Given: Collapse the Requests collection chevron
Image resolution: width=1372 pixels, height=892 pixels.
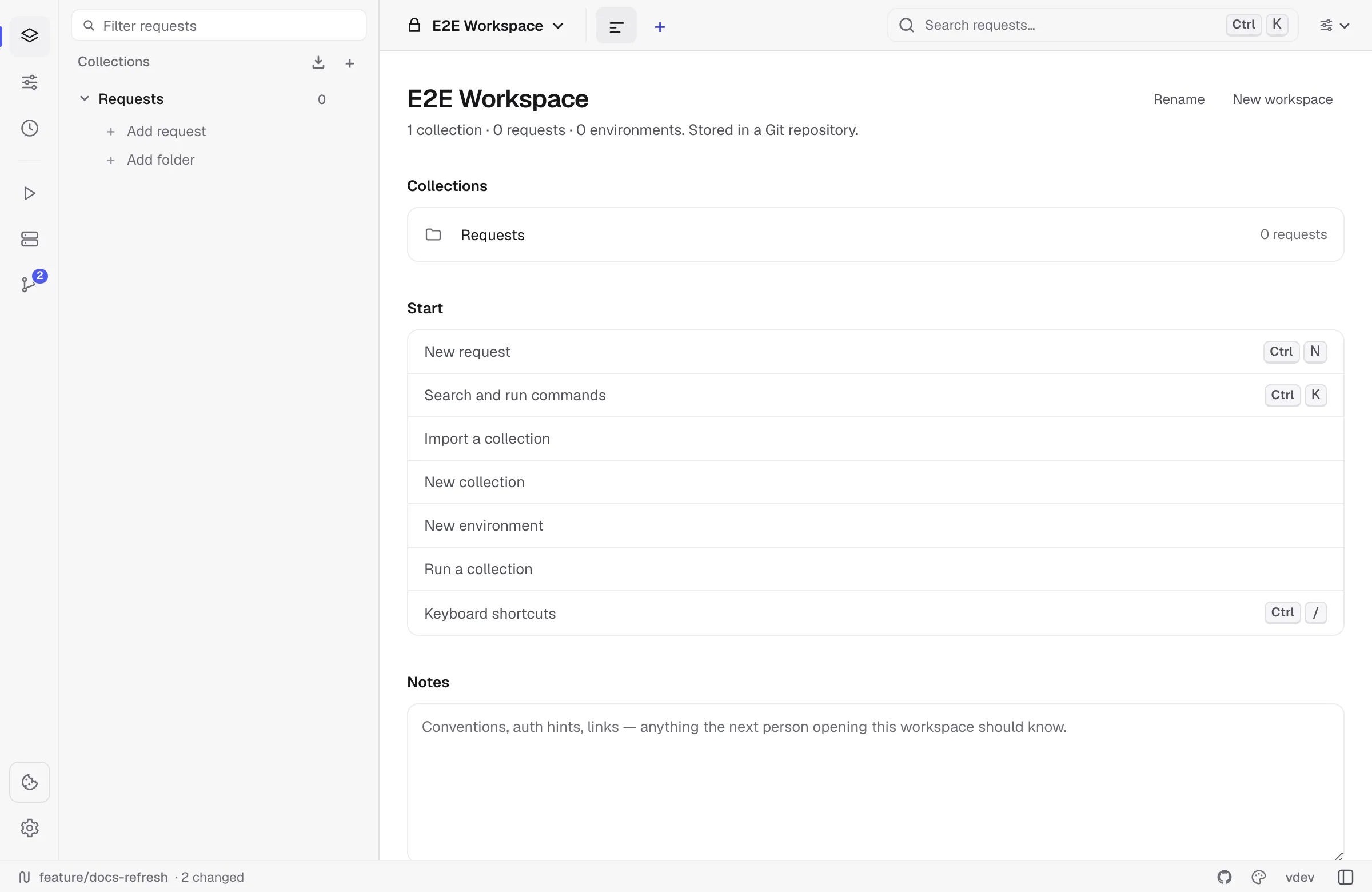Looking at the screenshot, I should [x=84, y=98].
